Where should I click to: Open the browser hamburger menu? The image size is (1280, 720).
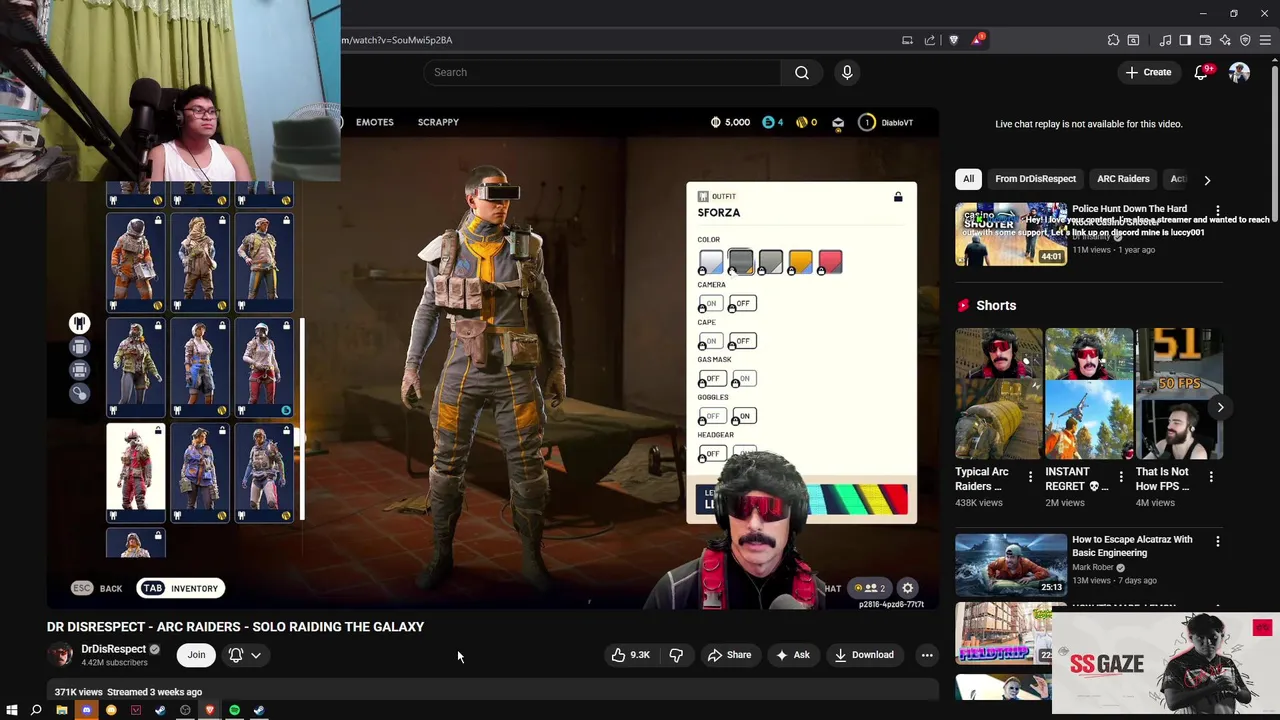point(1265,40)
